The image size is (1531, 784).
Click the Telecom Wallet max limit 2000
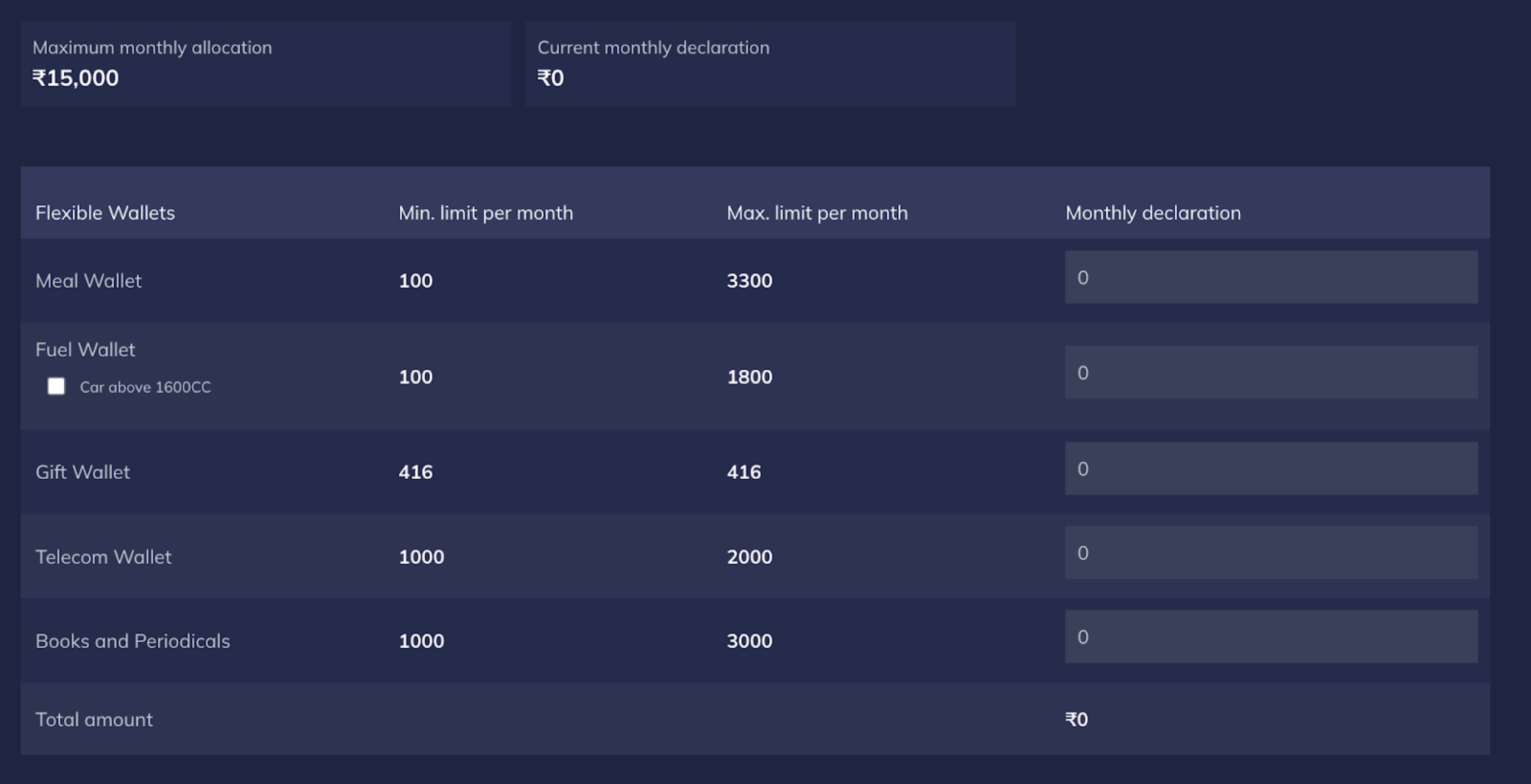(x=750, y=557)
